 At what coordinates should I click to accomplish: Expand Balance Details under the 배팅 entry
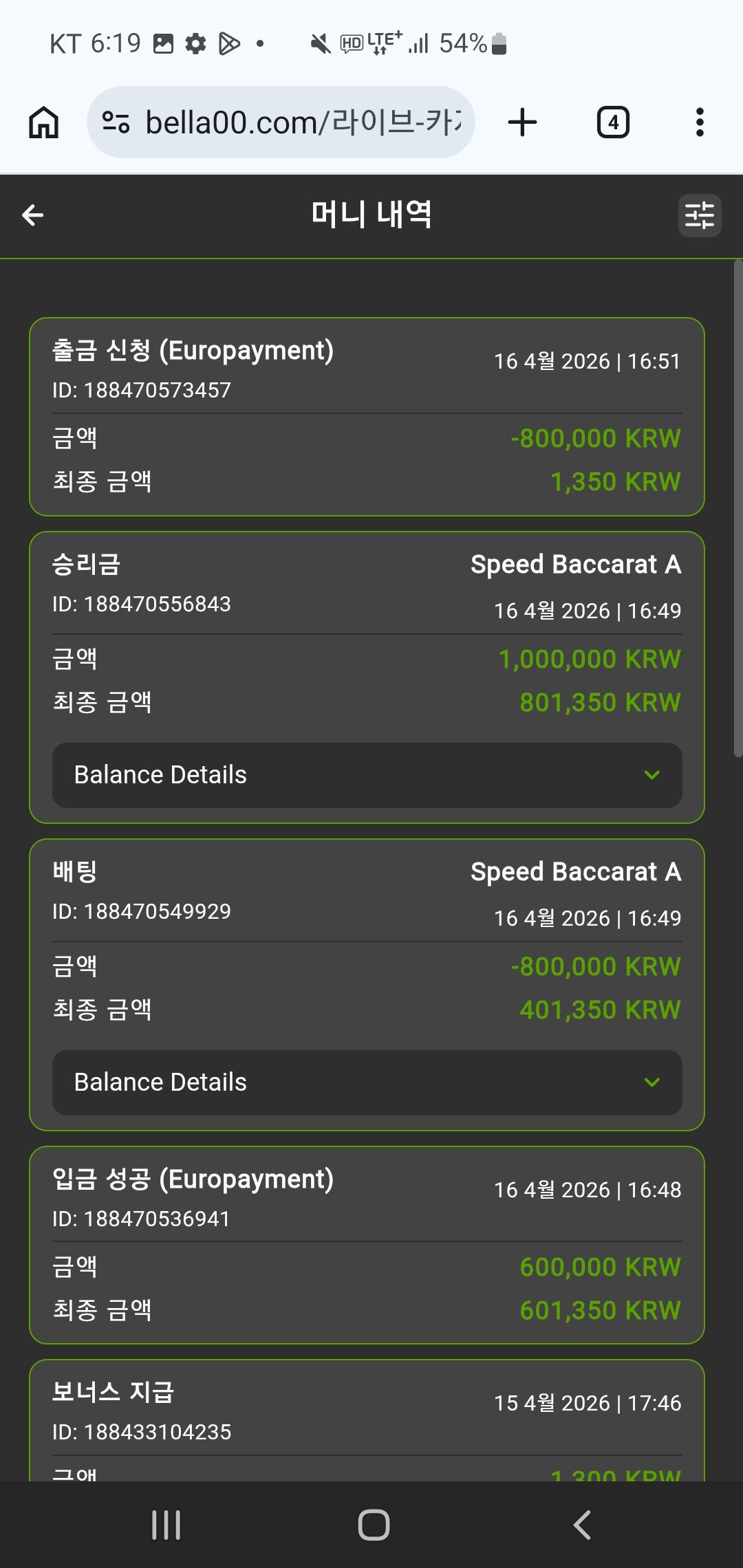(x=367, y=1082)
